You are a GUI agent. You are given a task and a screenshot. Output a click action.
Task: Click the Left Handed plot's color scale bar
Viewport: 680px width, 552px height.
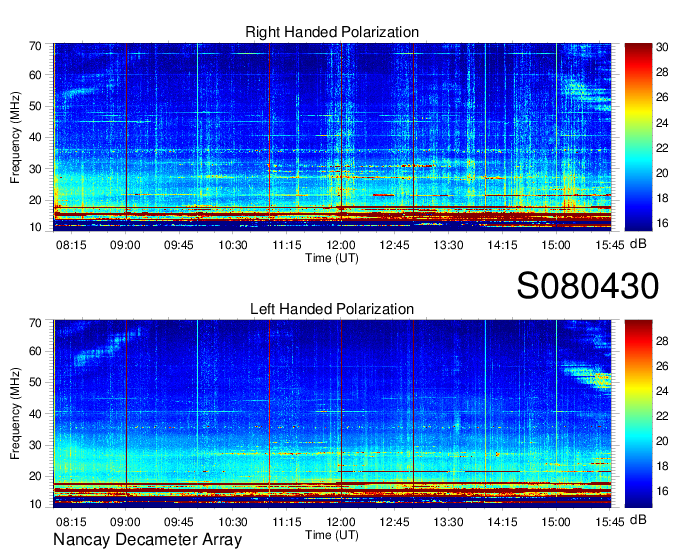click(638, 414)
